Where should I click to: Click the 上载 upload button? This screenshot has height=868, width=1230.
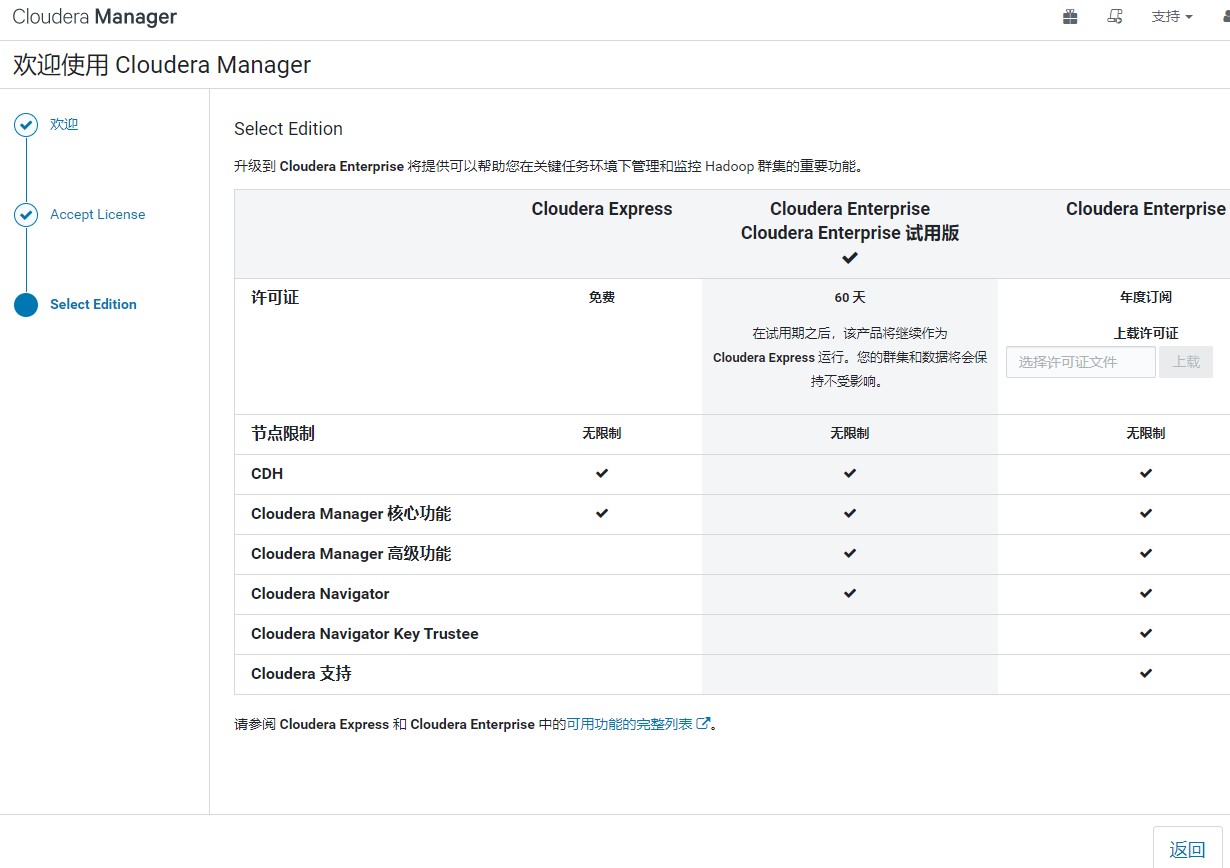pyautogui.click(x=1186, y=362)
